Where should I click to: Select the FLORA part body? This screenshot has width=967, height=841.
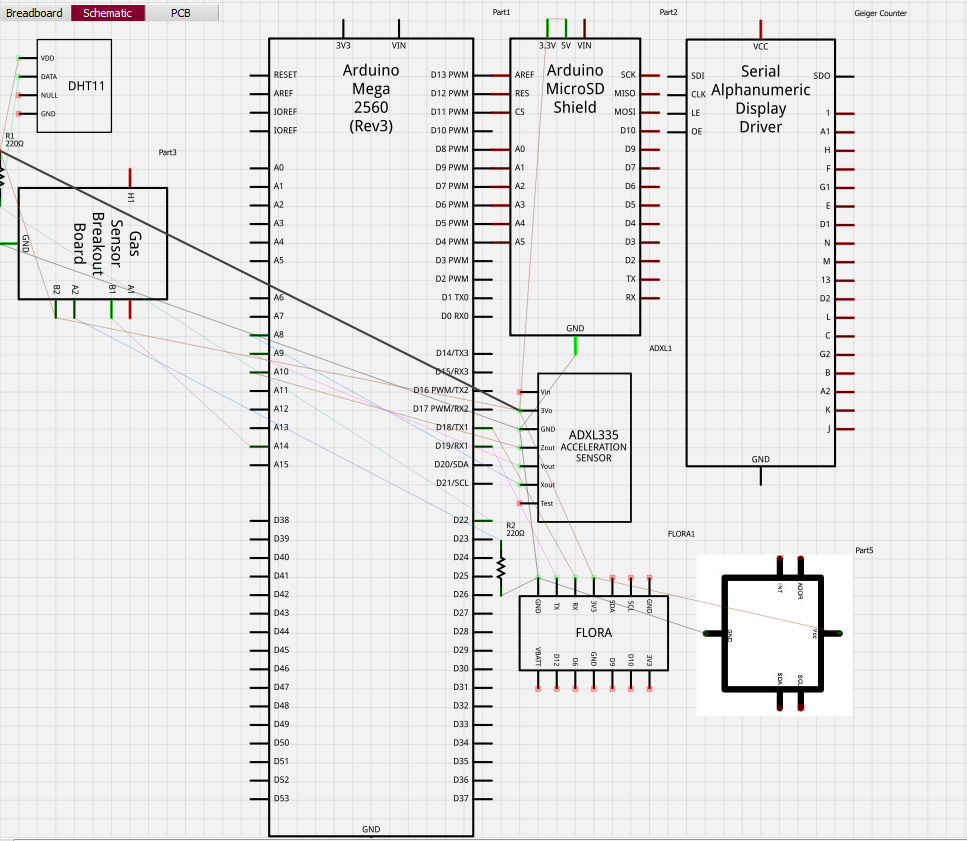[x=593, y=633]
